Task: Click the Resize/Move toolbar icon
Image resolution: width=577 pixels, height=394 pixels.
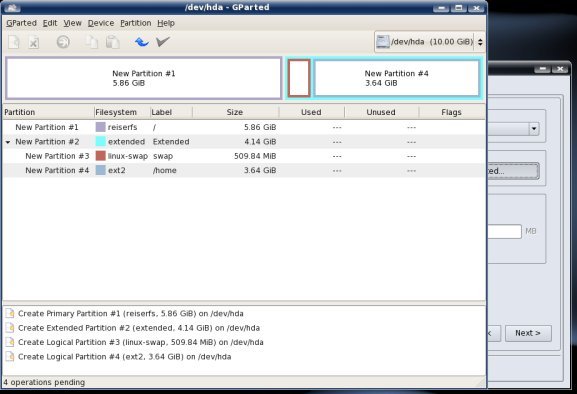Action: pos(63,42)
